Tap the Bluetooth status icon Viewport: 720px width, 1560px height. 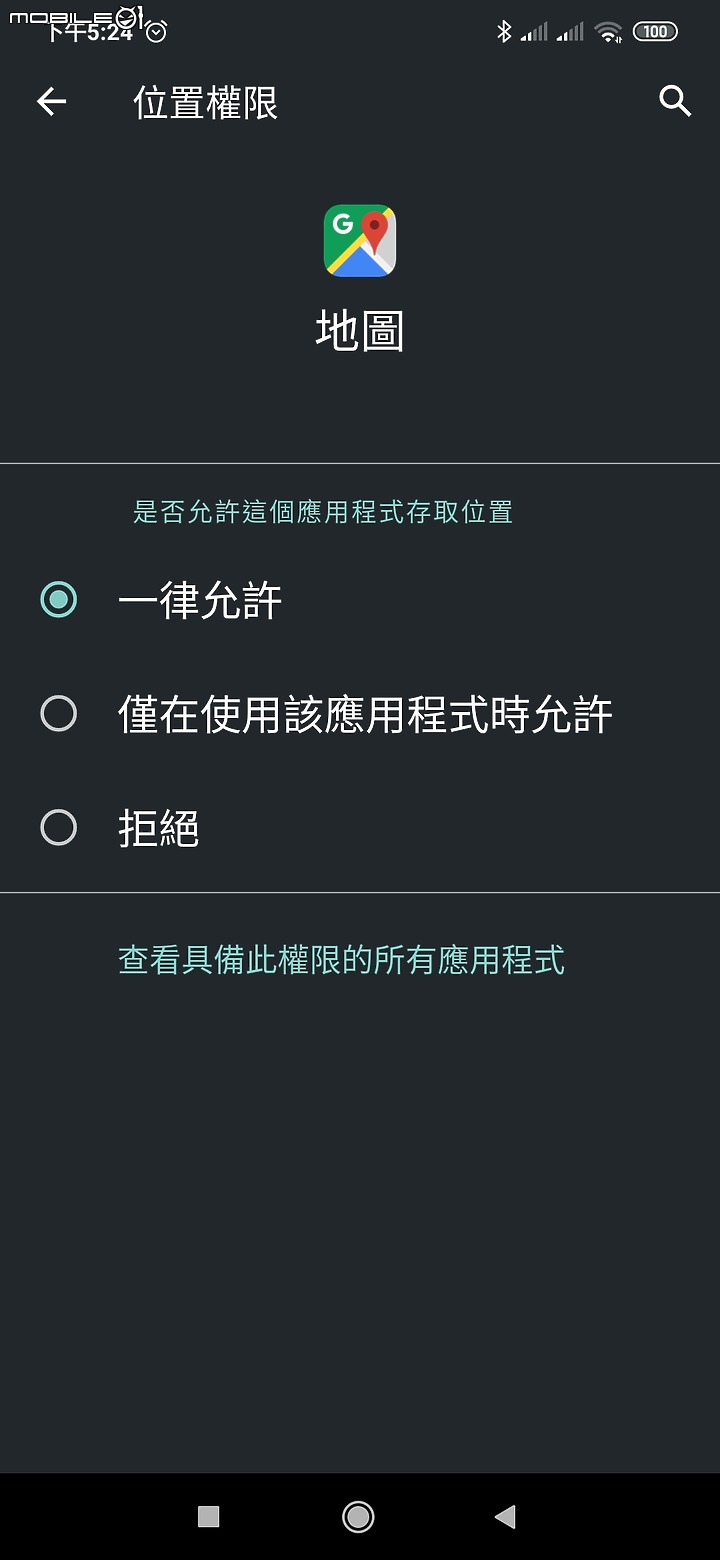504,32
